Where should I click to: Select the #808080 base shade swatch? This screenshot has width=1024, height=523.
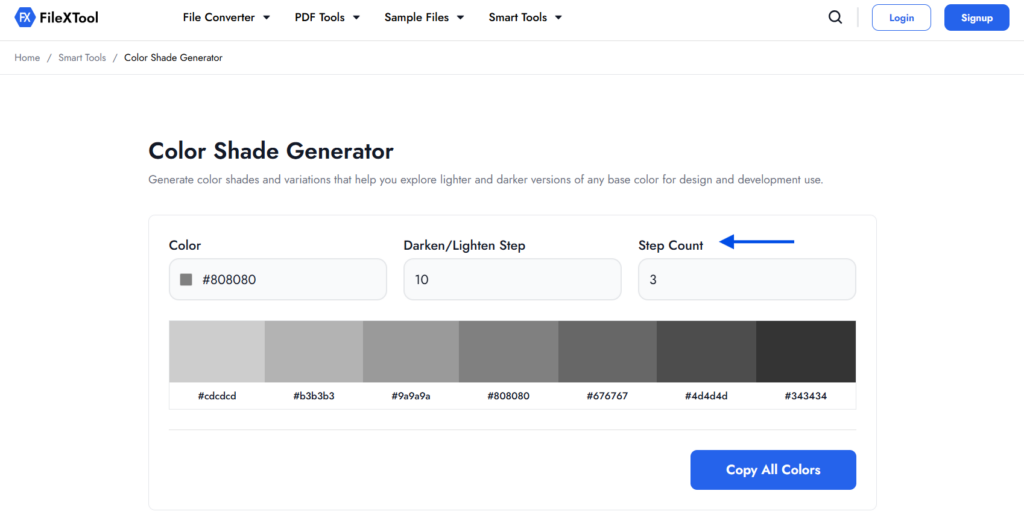(x=509, y=351)
